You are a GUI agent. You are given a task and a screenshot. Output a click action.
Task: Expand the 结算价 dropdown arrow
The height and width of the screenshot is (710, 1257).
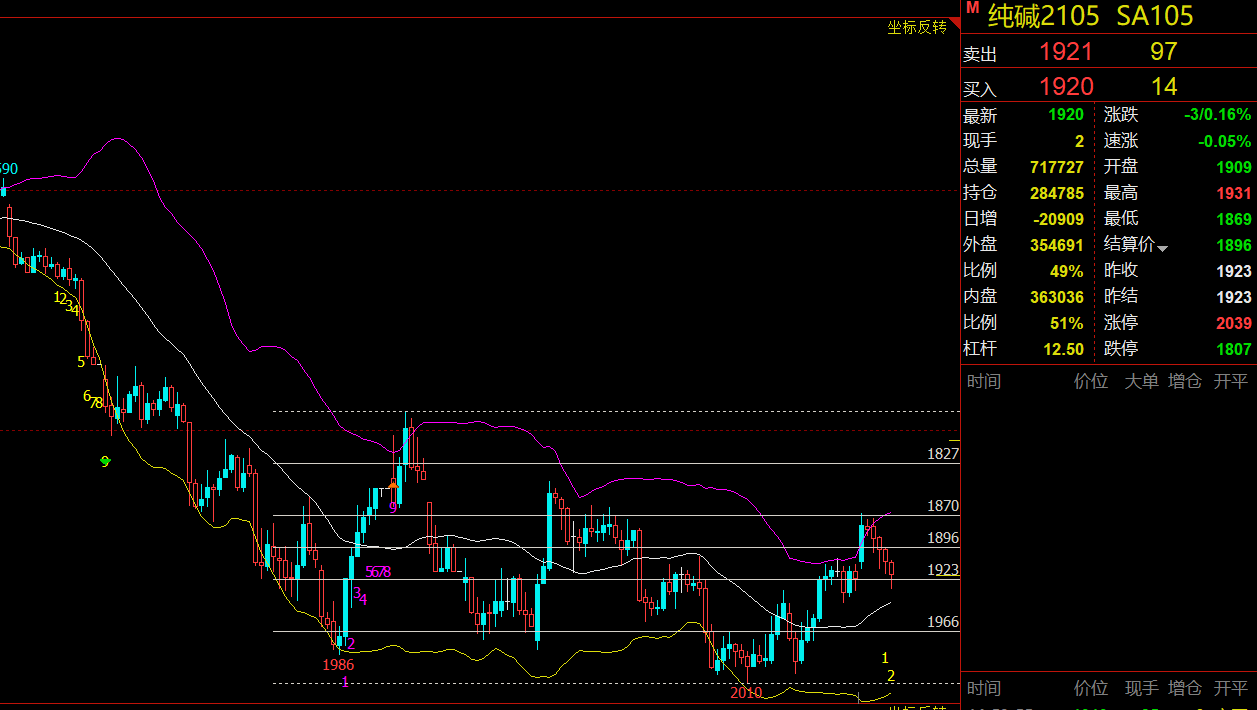coord(1162,247)
